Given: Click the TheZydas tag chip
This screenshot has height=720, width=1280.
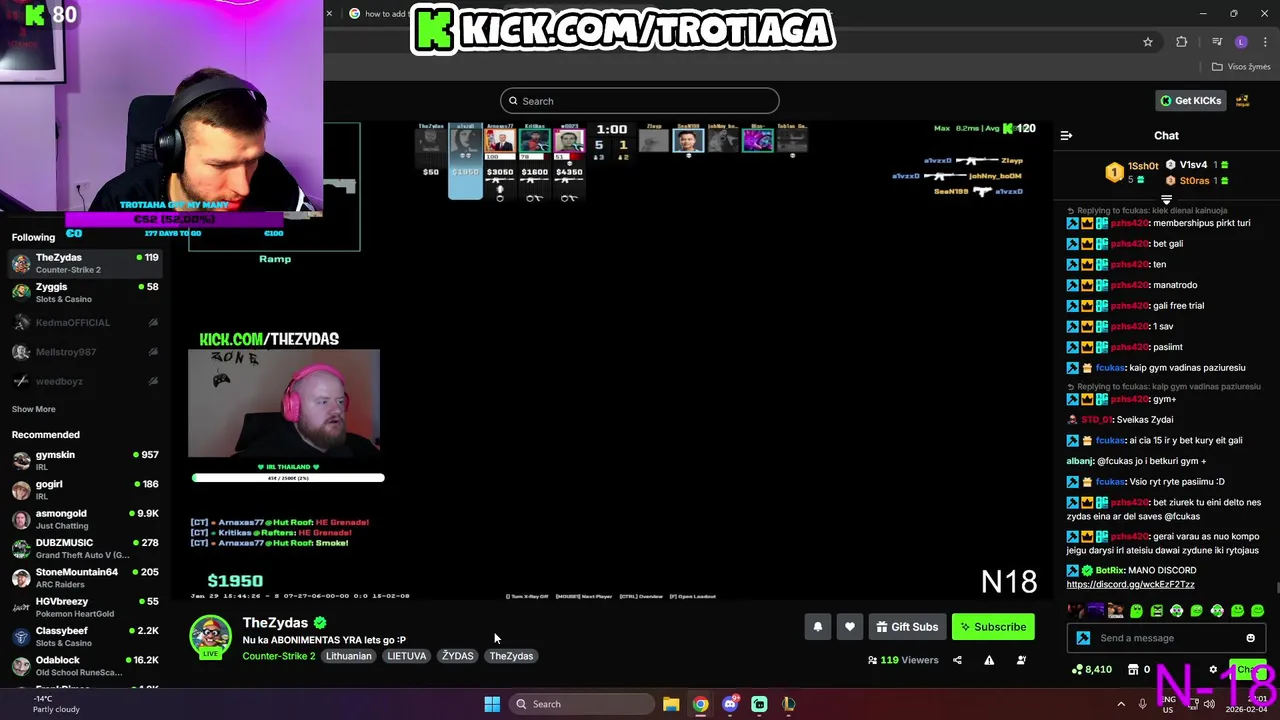Looking at the screenshot, I should pos(511,656).
